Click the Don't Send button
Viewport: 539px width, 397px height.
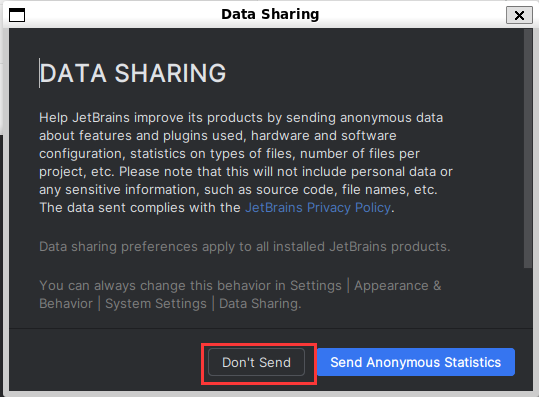tap(256, 362)
